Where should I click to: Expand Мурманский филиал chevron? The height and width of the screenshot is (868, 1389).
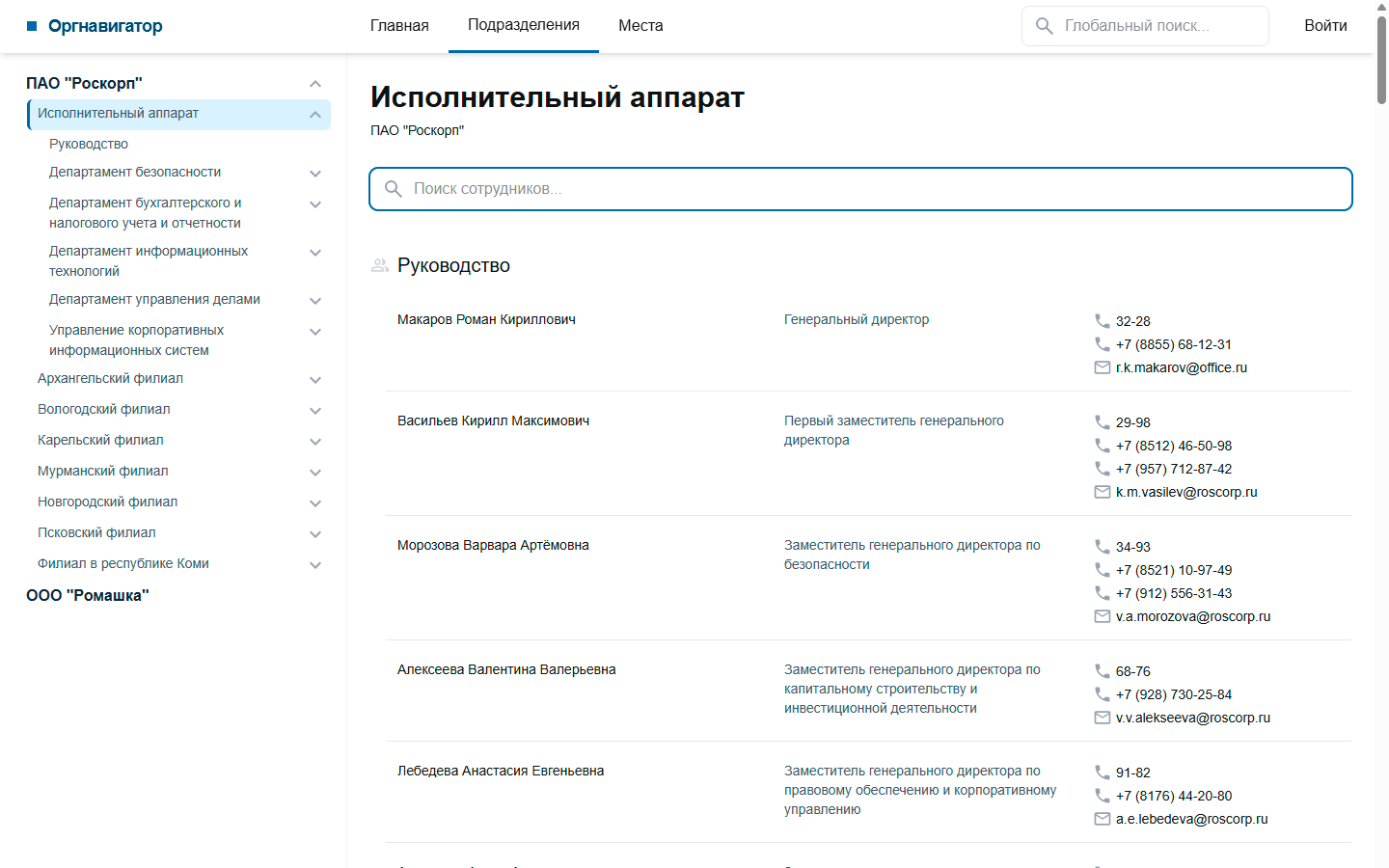click(315, 473)
